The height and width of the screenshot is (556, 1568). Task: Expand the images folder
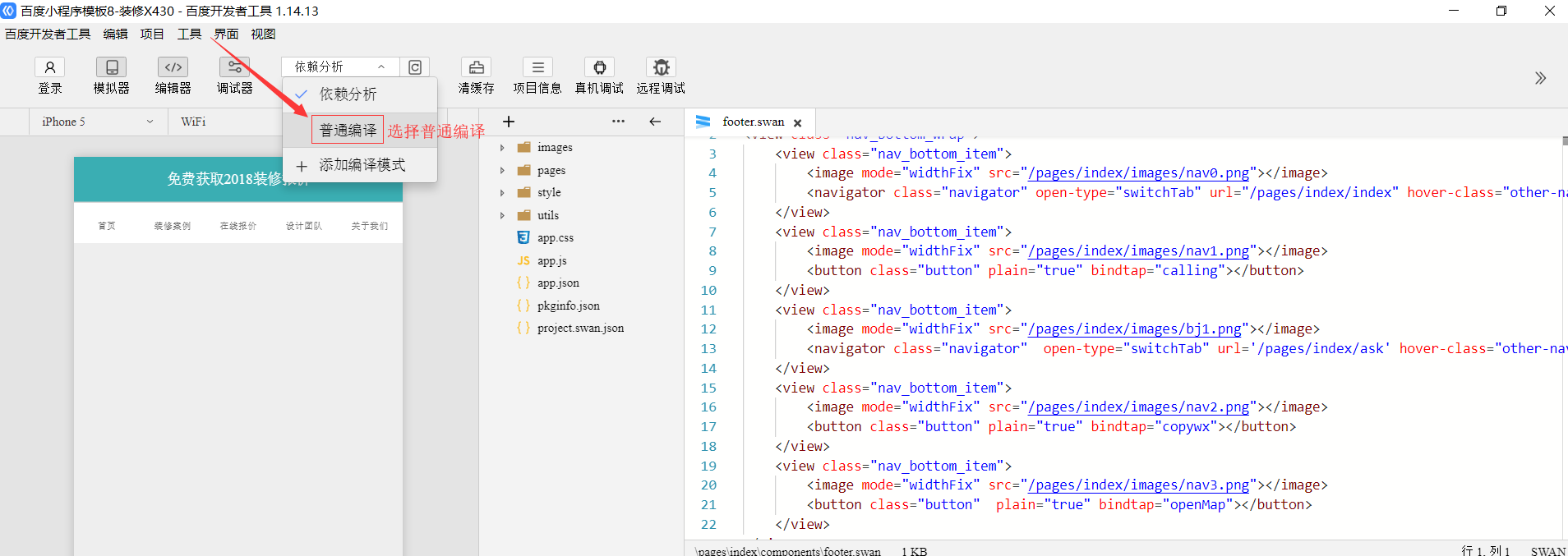point(502,148)
